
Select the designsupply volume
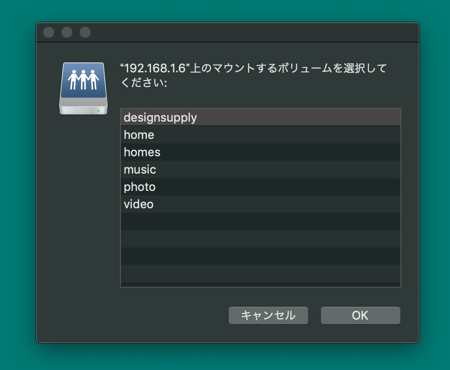[x=260, y=117]
